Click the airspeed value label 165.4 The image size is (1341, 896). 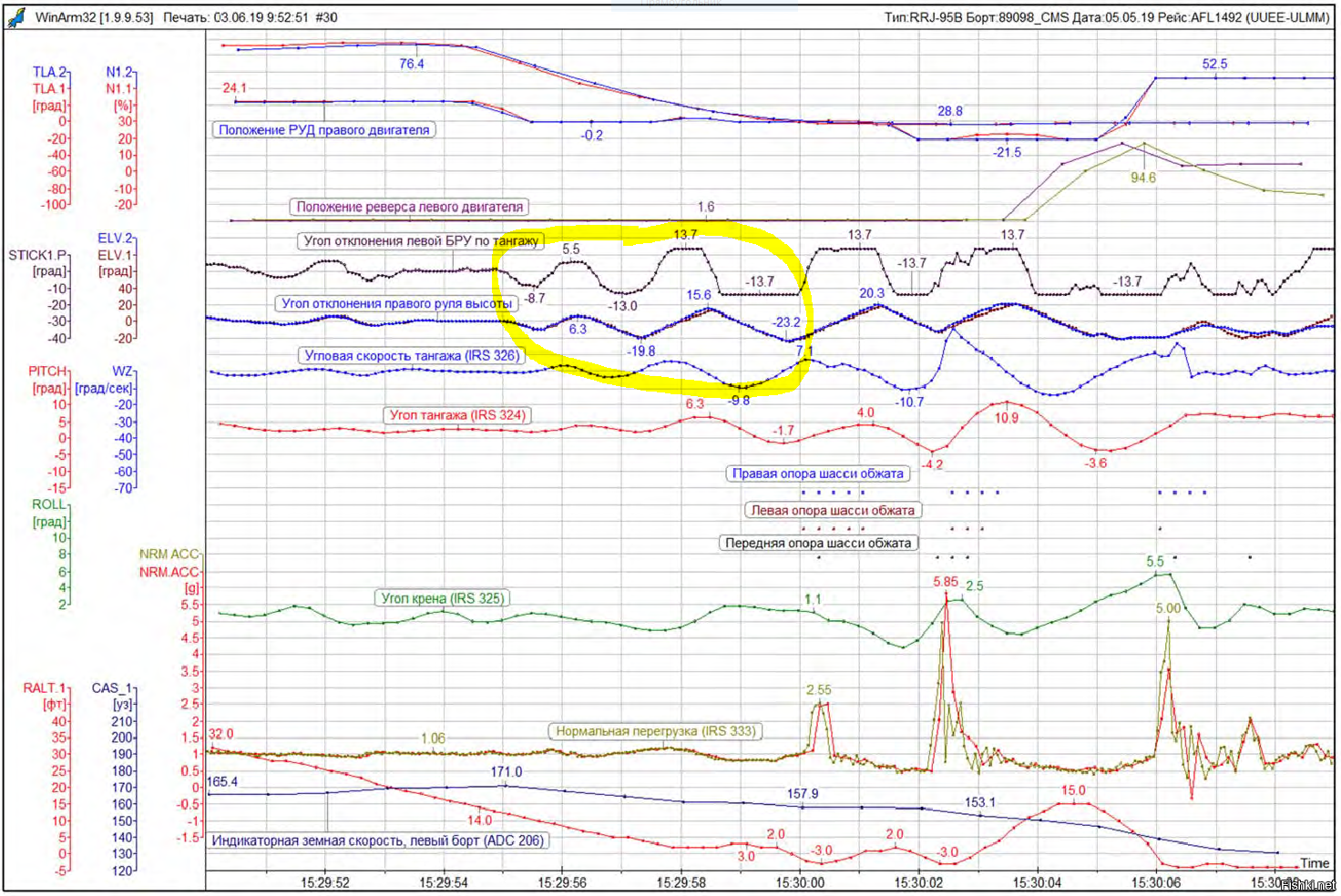point(223,782)
